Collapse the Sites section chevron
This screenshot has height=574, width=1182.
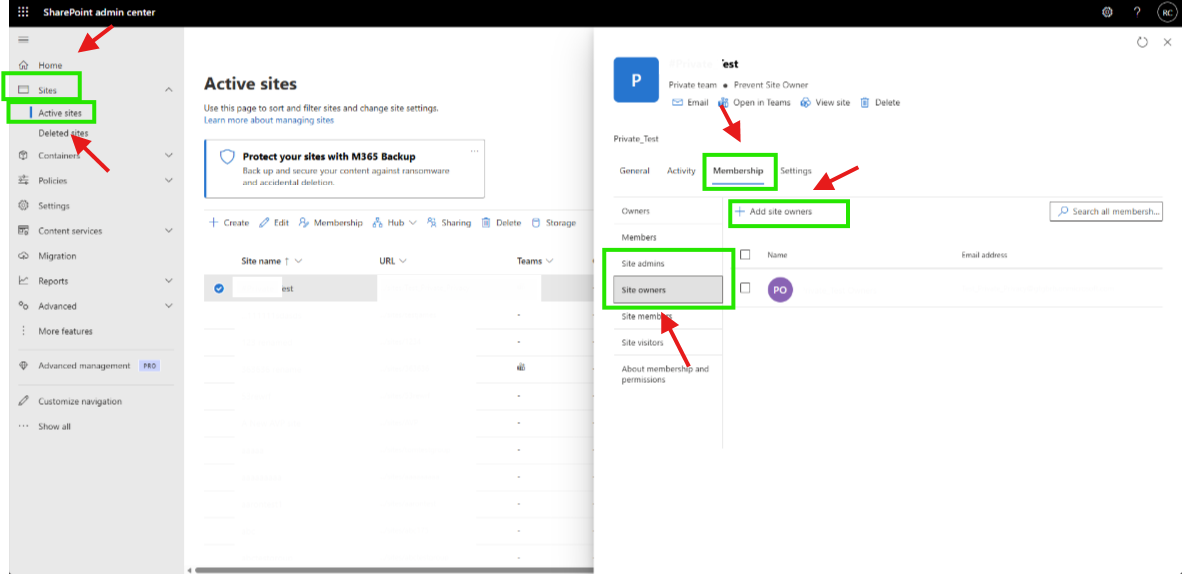click(168, 90)
